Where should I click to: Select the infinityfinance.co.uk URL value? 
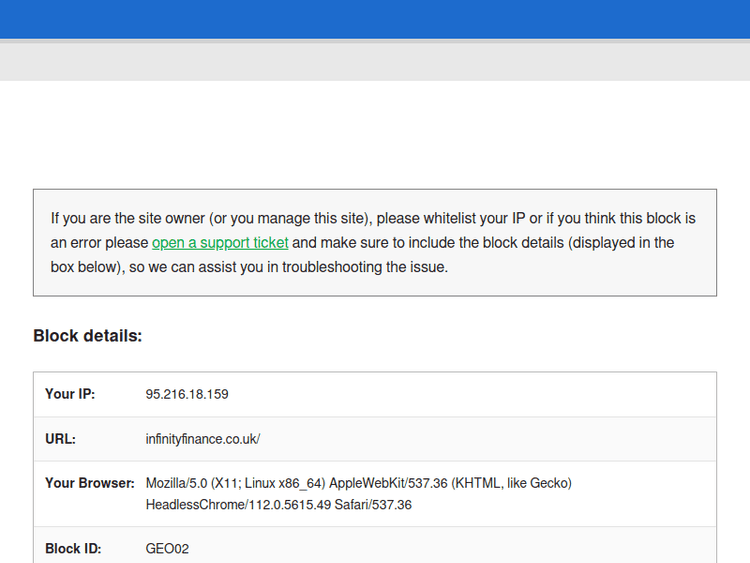click(x=203, y=439)
